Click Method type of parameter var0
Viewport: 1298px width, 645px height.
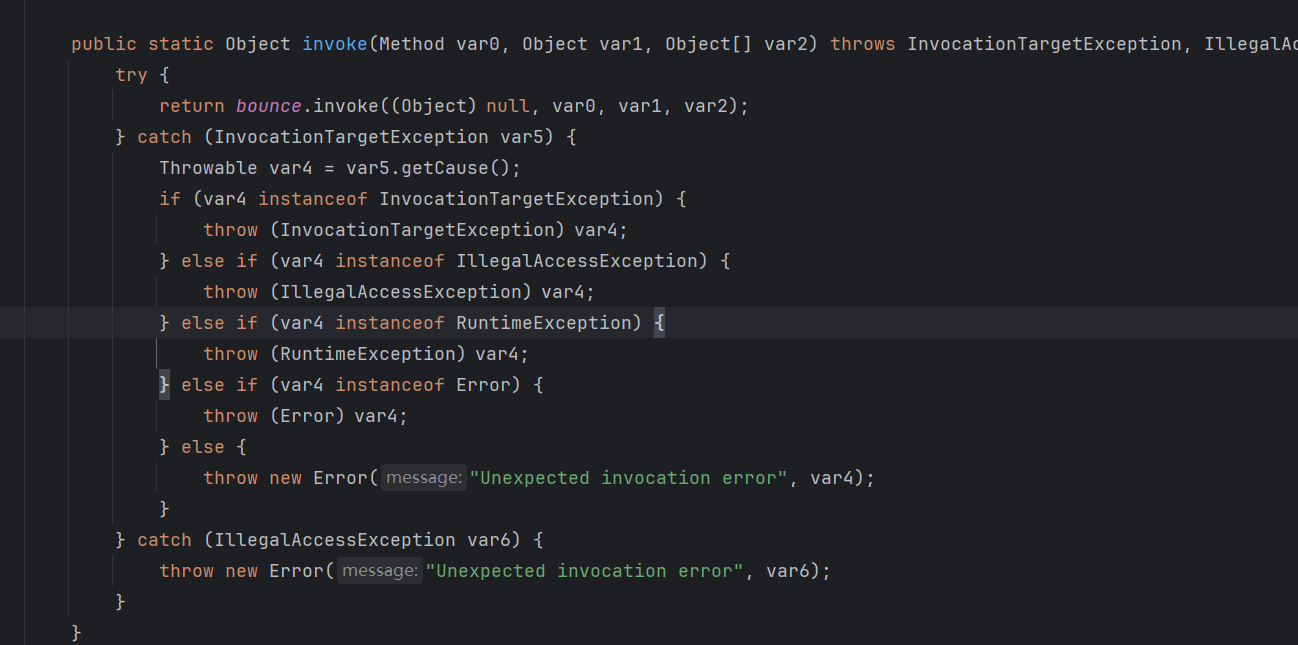tap(412, 44)
